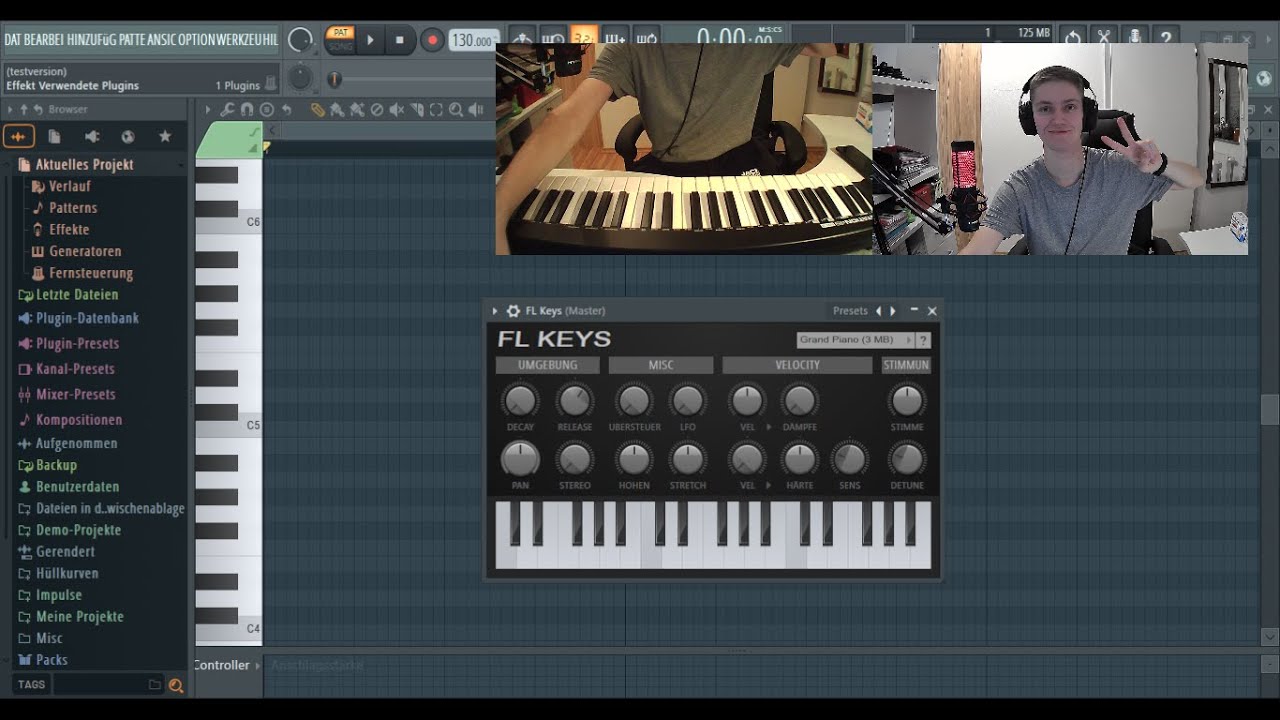This screenshot has height=720, width=1280.
Task: Click the browser up-arrow icon
Action: pyautogui.click(x=24, y=109)
